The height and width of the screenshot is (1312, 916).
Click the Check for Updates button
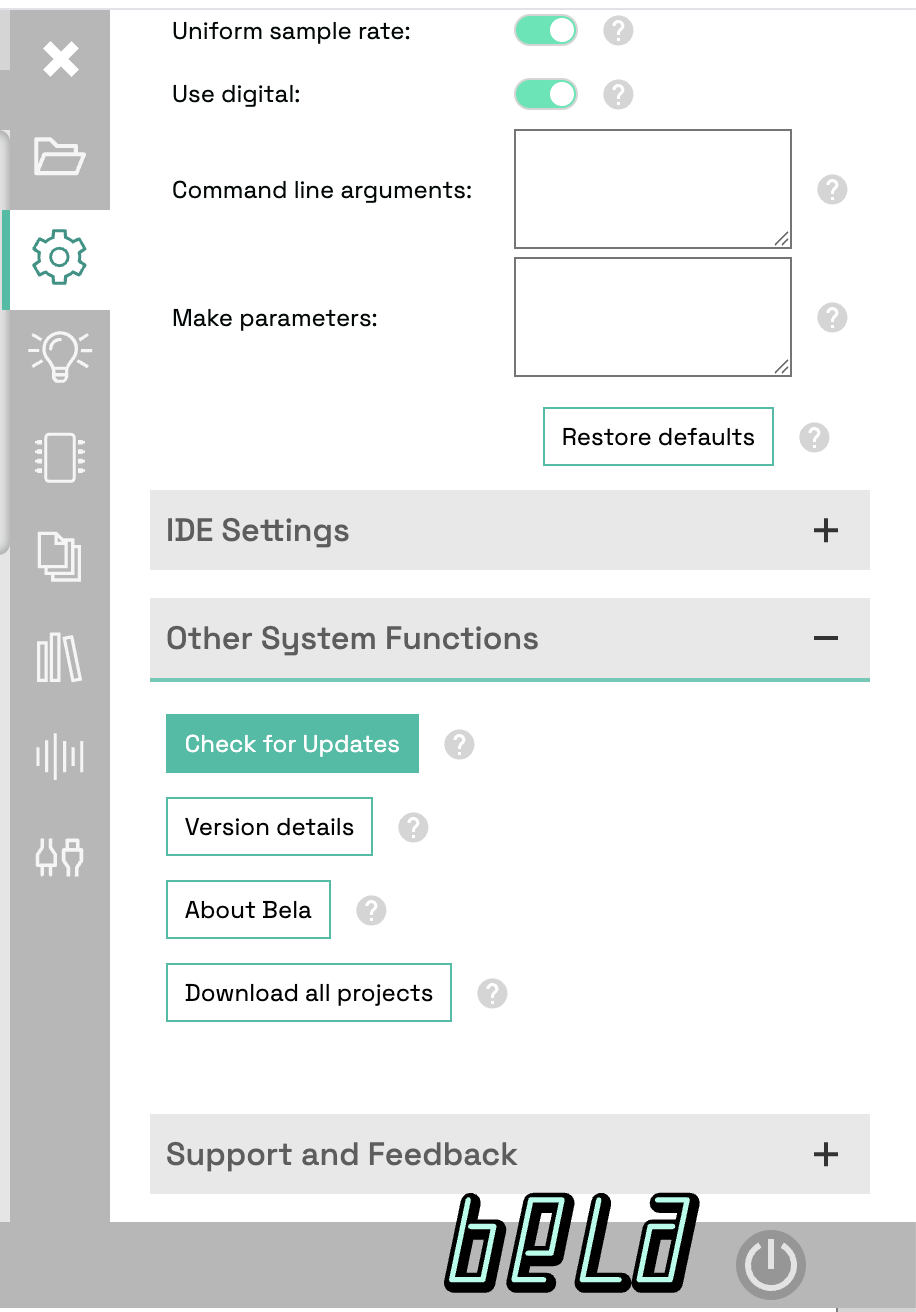coord(292,744)
